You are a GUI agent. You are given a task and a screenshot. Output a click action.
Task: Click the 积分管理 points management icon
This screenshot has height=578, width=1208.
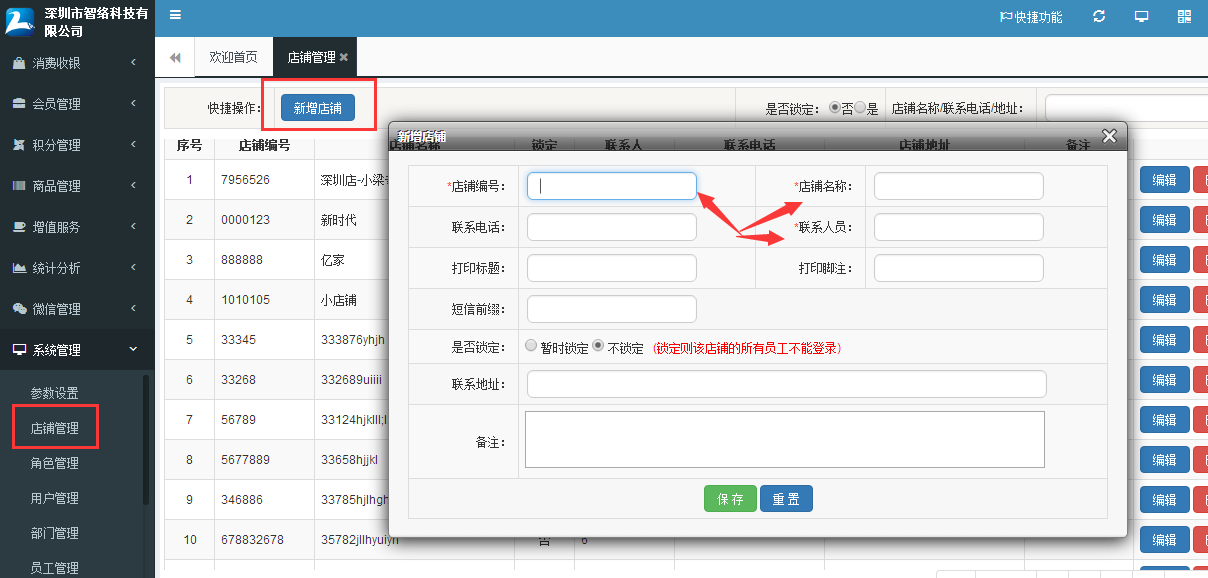click(17, 143)
